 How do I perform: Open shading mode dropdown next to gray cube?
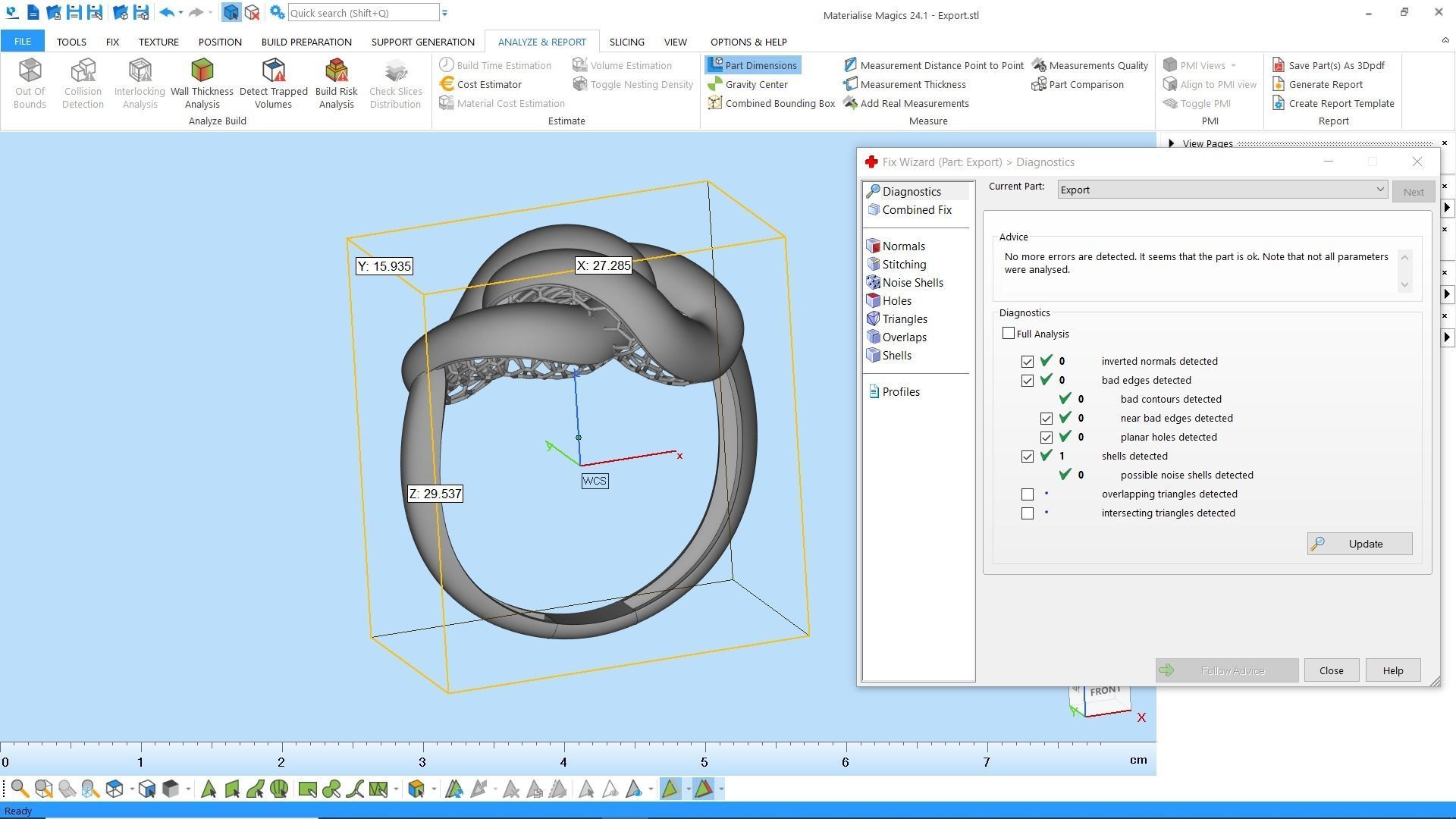click(x=188, y=789)
